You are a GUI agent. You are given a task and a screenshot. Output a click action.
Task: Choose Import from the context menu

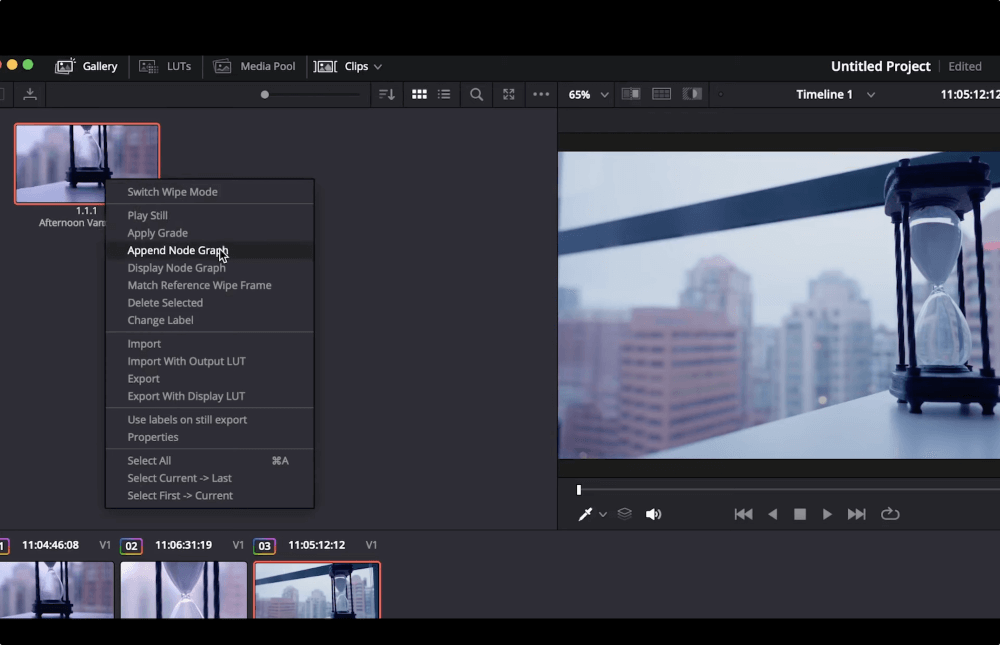pyautogui.click(x=210, y=344)
